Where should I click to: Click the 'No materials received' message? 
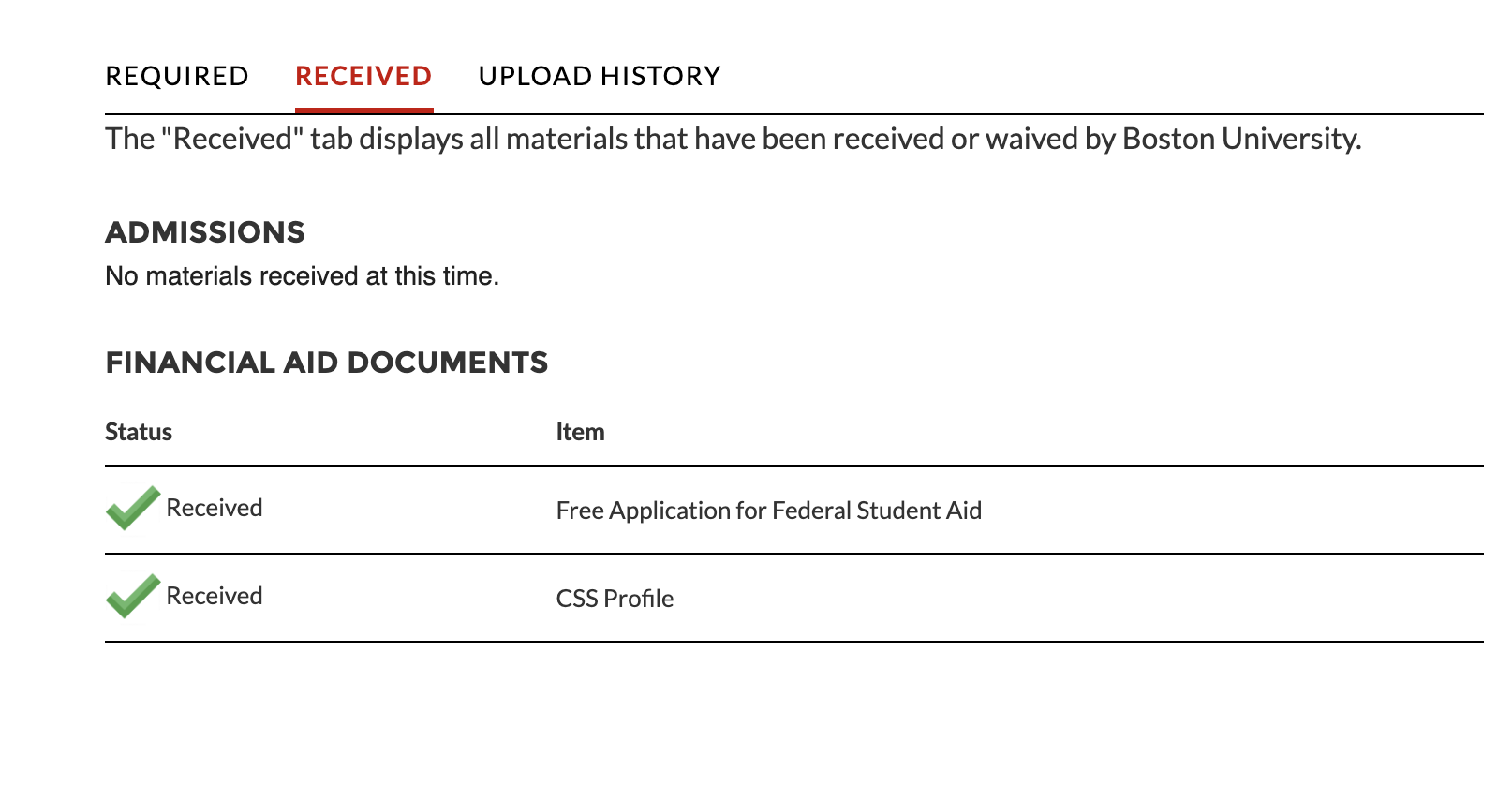[302, 276]
